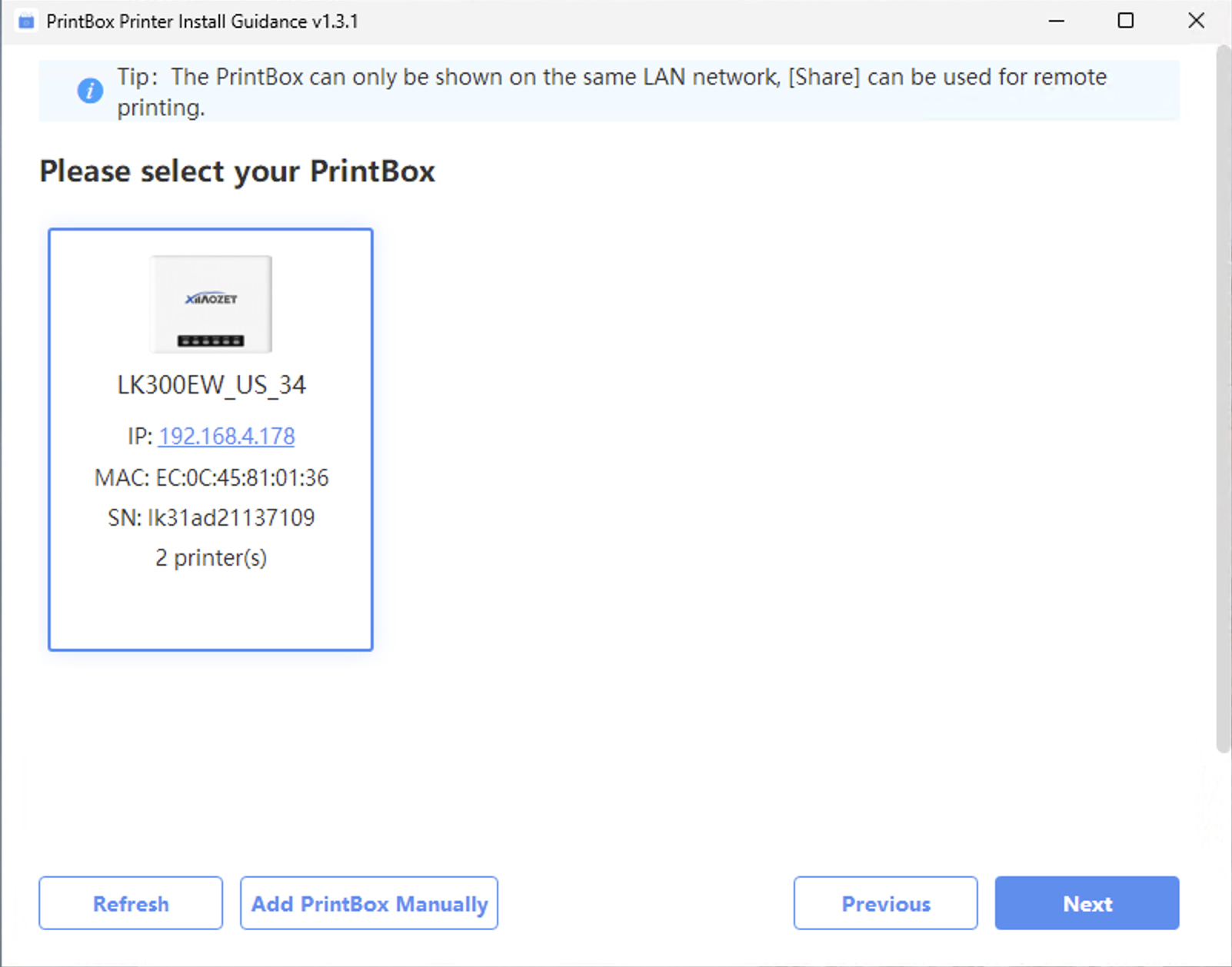Click the PrintBox app icon in title bar
This screenshot has height=967, width=1232.
pos(26,21)
